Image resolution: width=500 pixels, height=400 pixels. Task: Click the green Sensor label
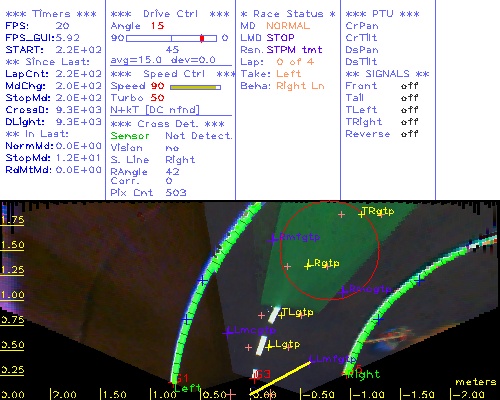point(130,136)
